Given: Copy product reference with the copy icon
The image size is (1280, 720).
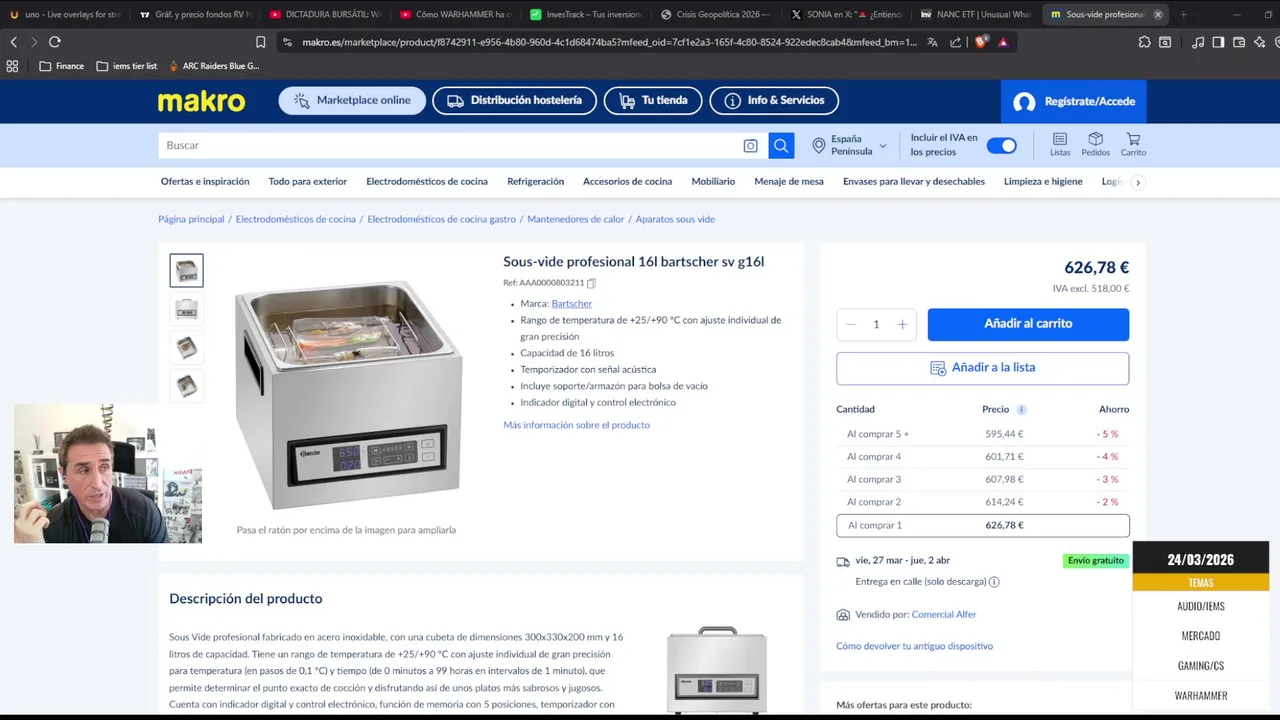Looking at the screenshot, I should tap(591, 283).
